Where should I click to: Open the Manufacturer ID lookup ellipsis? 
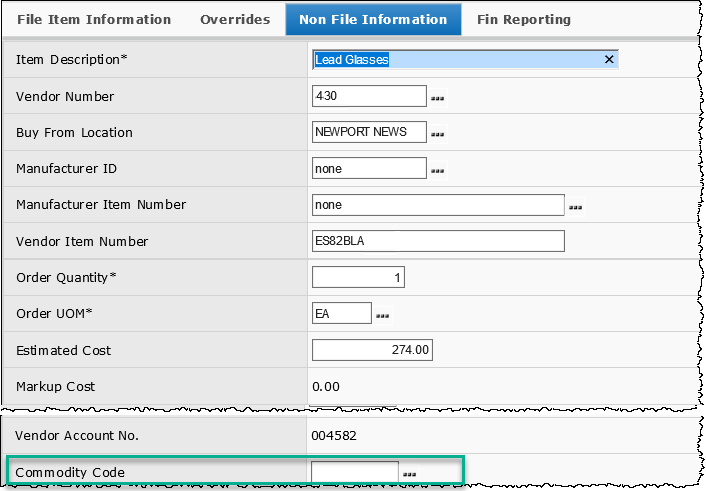[x=437, y=172]
